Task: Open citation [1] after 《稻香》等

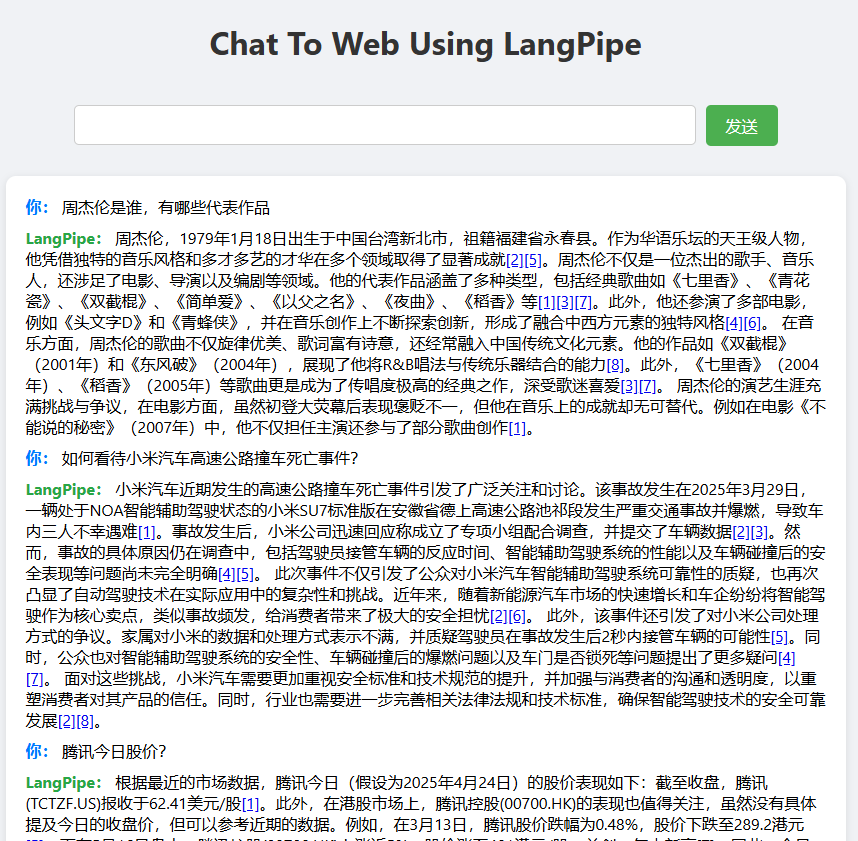Action: pos(547,302)
